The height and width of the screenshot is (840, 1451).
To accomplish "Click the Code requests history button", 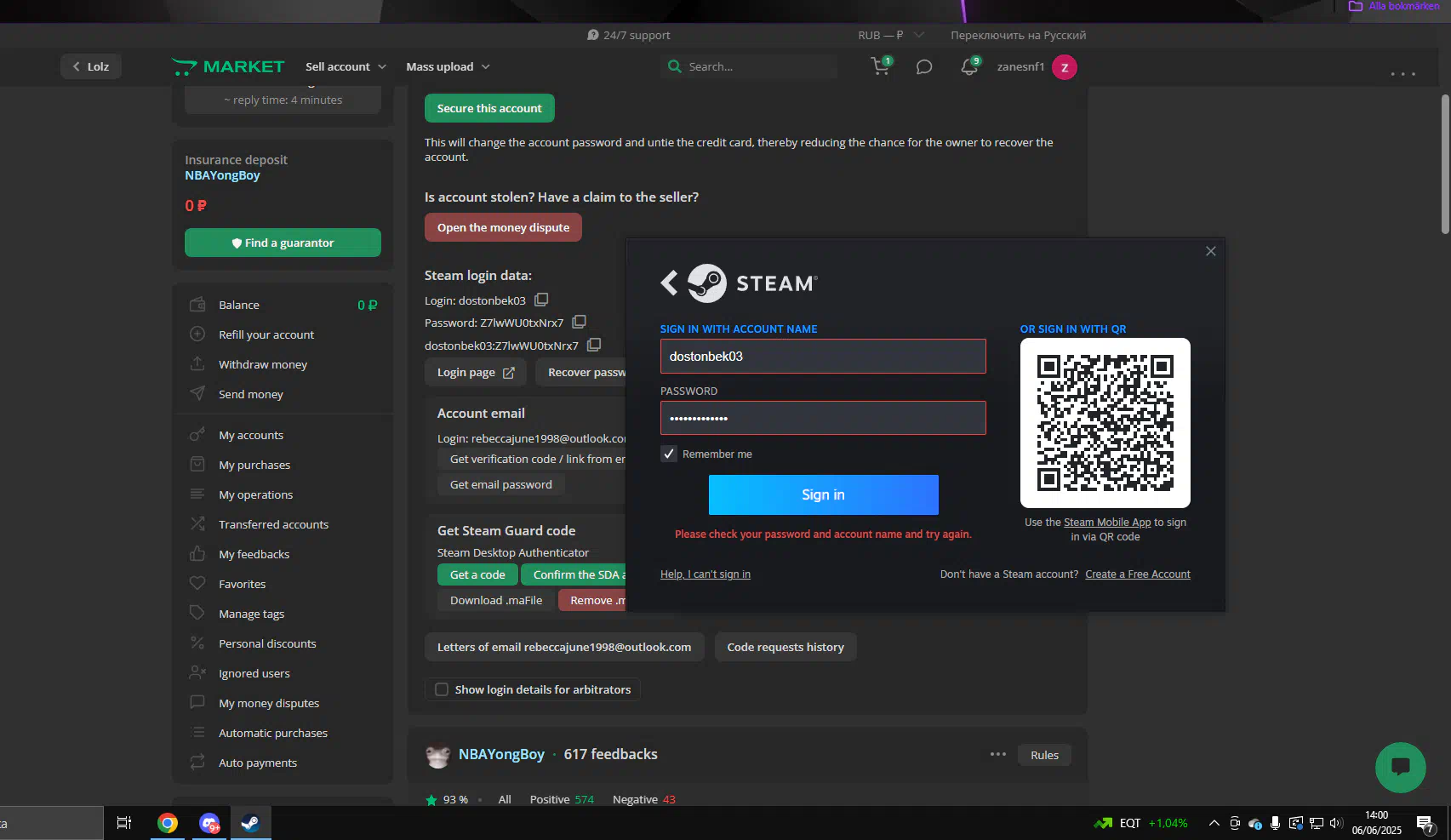I will 785,647.
